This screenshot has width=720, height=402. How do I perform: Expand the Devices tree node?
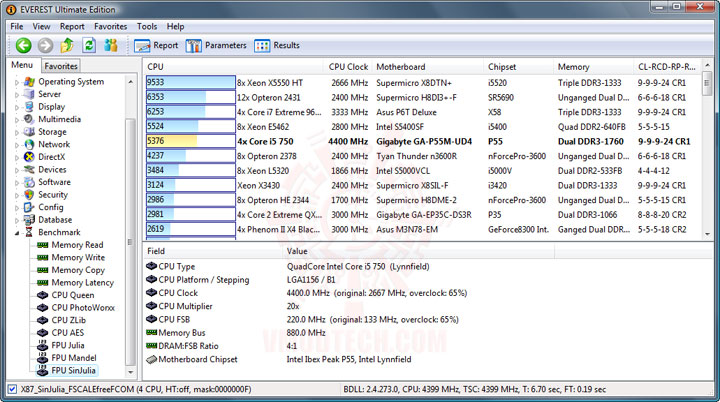17,170
